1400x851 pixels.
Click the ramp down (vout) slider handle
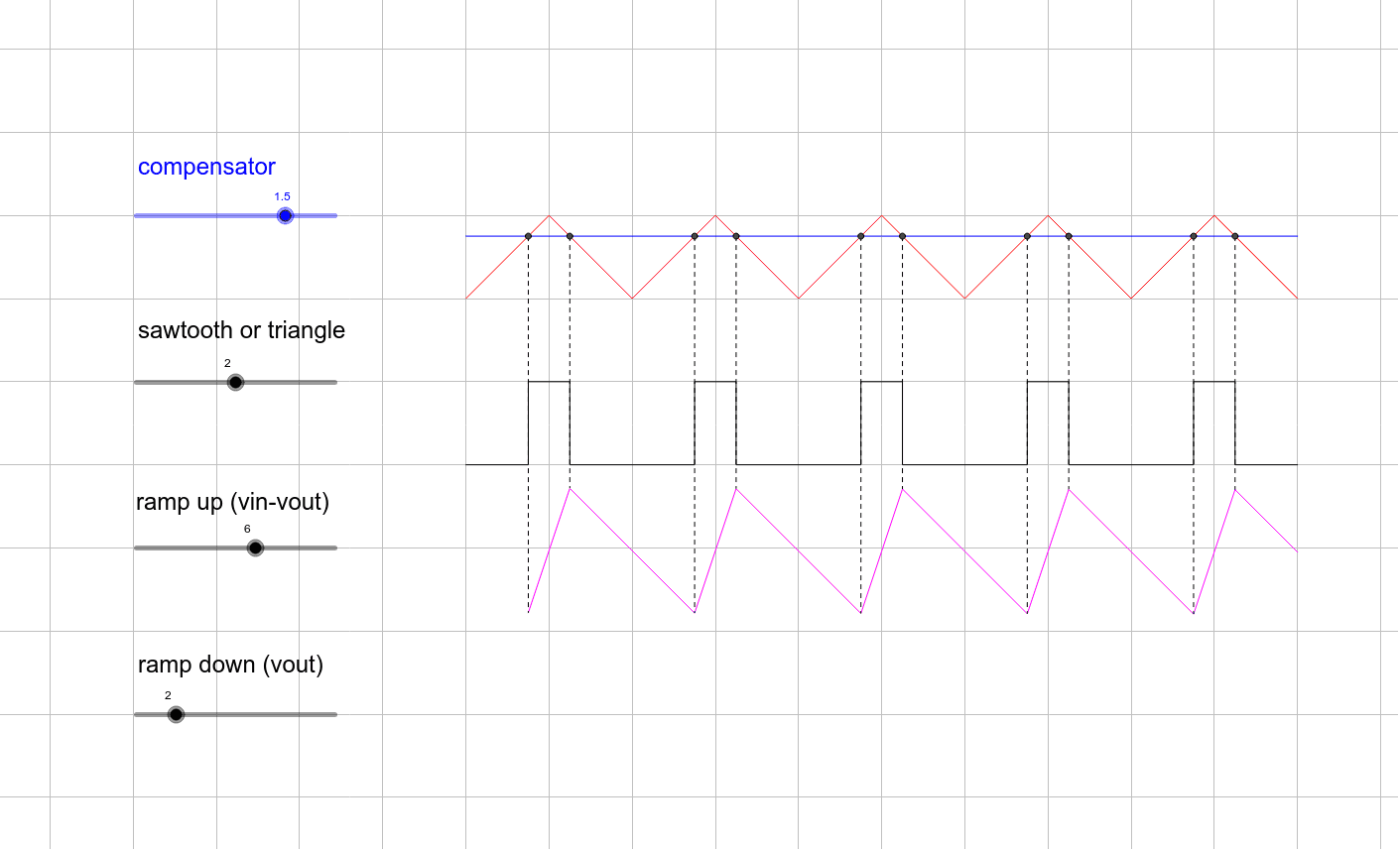click(x=176, y=714)
